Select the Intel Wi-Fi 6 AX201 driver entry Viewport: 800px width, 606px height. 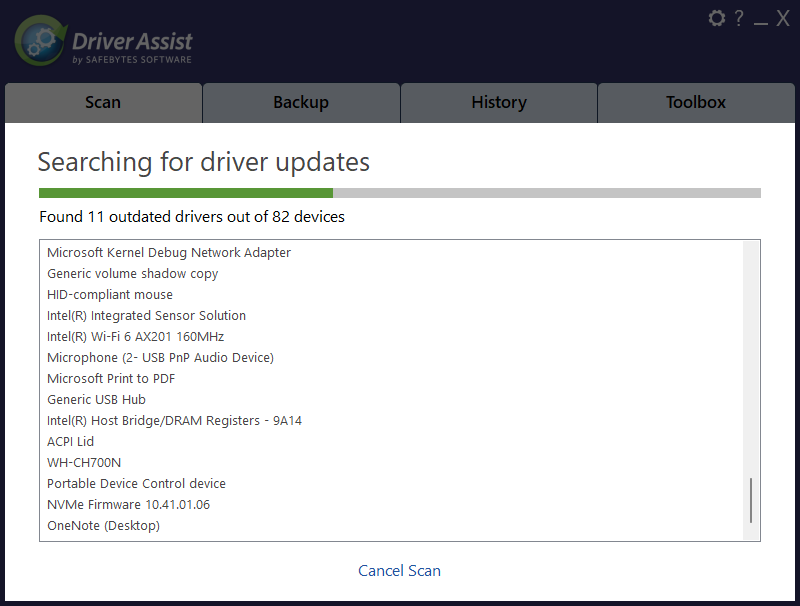[134, 336]
